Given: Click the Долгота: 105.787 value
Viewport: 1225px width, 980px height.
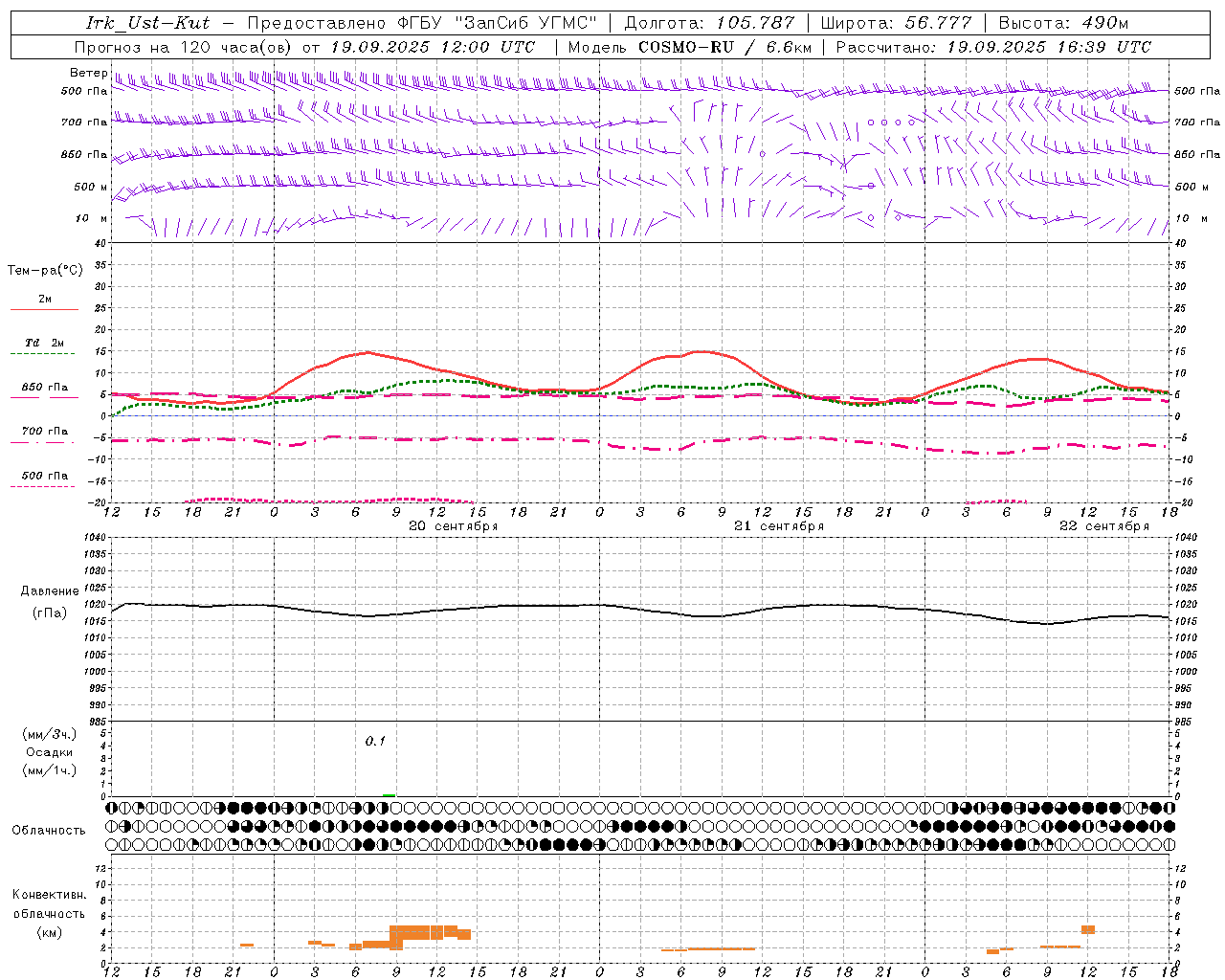Looking at the screenshot, I should point(710,23).
